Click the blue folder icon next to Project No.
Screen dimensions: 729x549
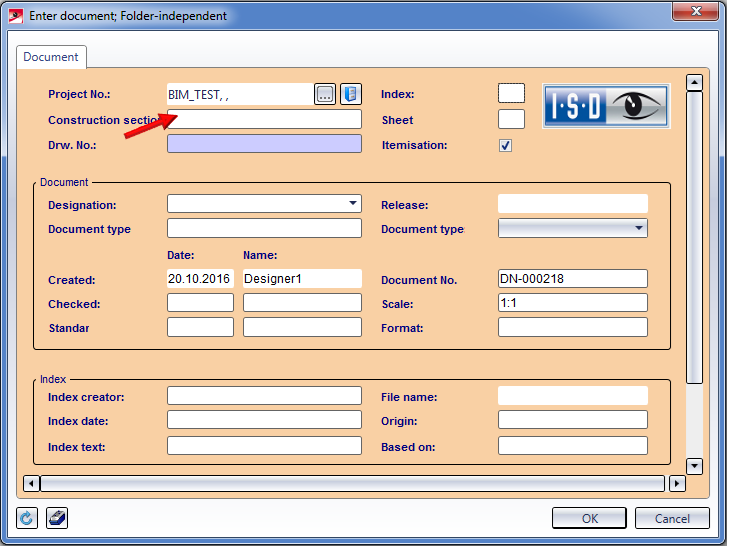[x=350, y=94]
